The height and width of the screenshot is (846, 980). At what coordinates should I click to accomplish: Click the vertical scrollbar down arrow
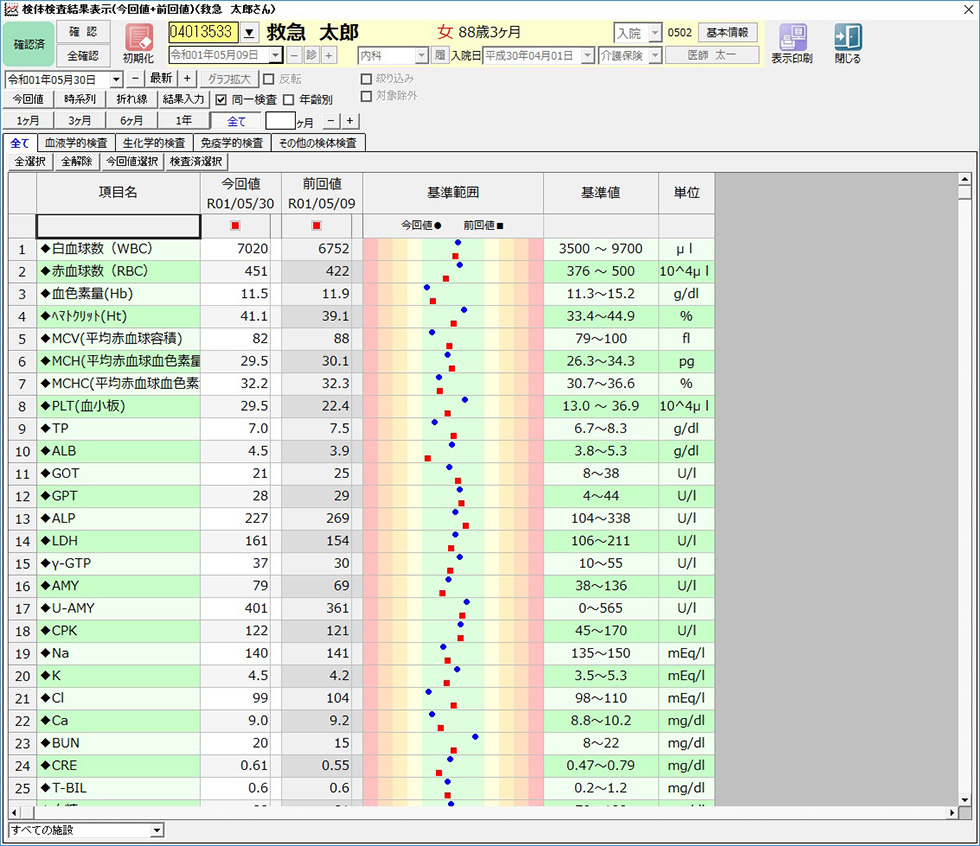click(x=964, y=799)
